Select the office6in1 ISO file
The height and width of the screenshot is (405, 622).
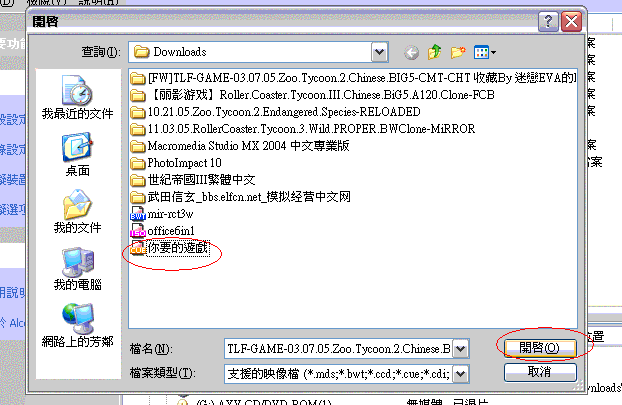pos(163,231)
